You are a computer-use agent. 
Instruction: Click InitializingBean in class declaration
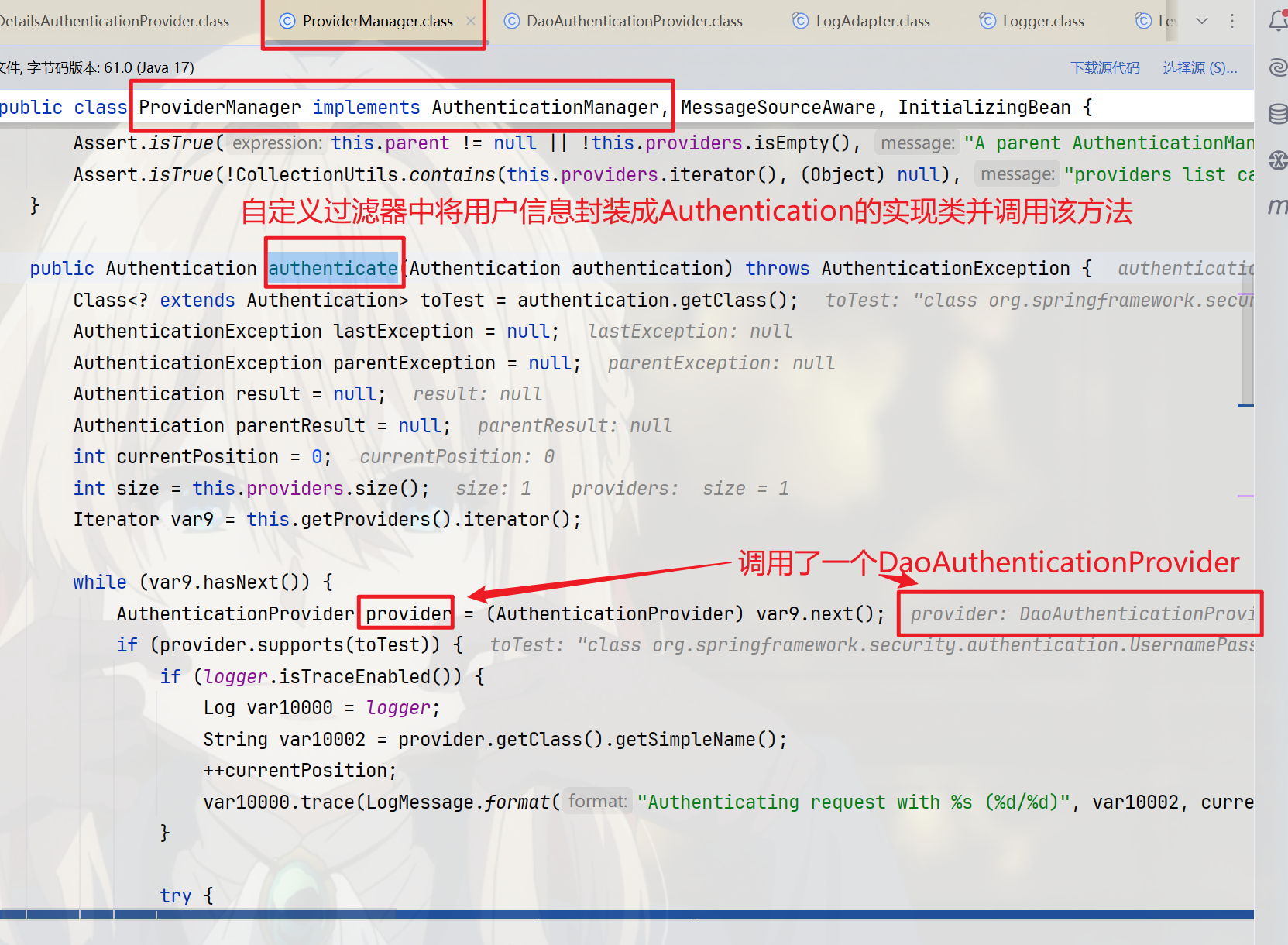click(x=984, y=108)
